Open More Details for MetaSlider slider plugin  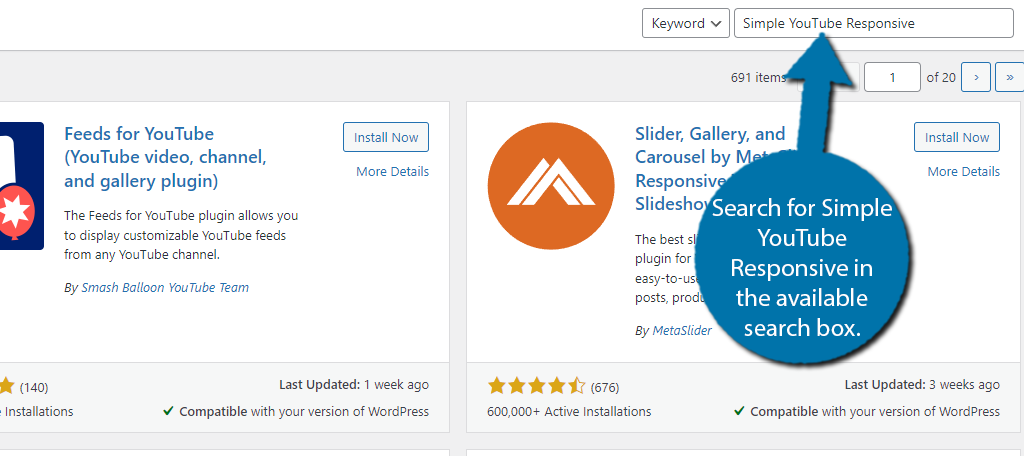pyautogui.click(x=963, y=171)
